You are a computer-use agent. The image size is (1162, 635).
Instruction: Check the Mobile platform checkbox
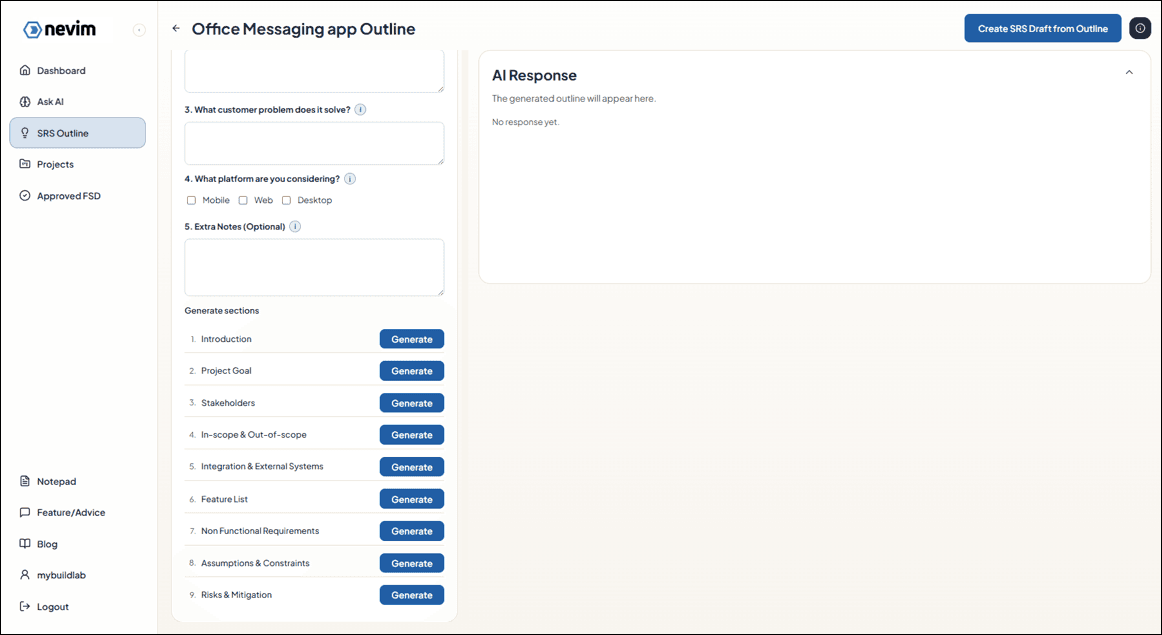(192, 200)
